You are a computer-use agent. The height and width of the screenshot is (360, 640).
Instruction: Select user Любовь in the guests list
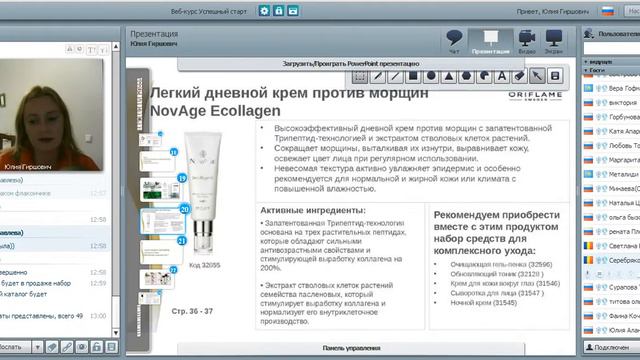tap(611, 145)
